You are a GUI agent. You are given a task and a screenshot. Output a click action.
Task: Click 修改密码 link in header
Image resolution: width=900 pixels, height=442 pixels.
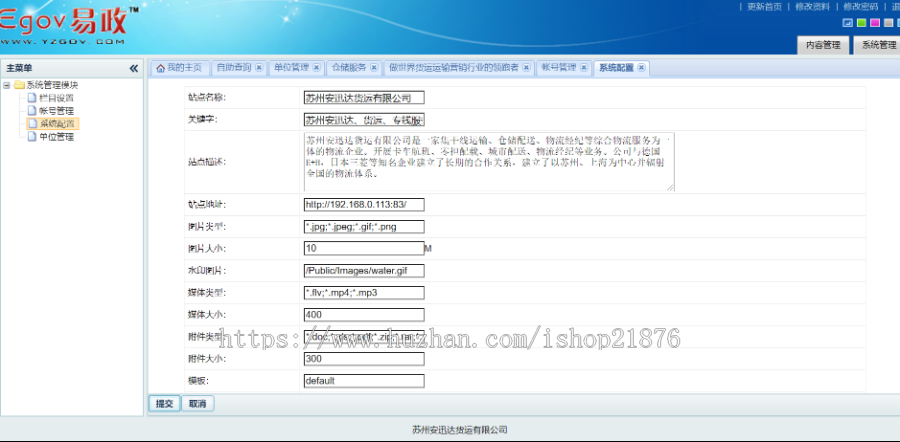coord(860,7)
